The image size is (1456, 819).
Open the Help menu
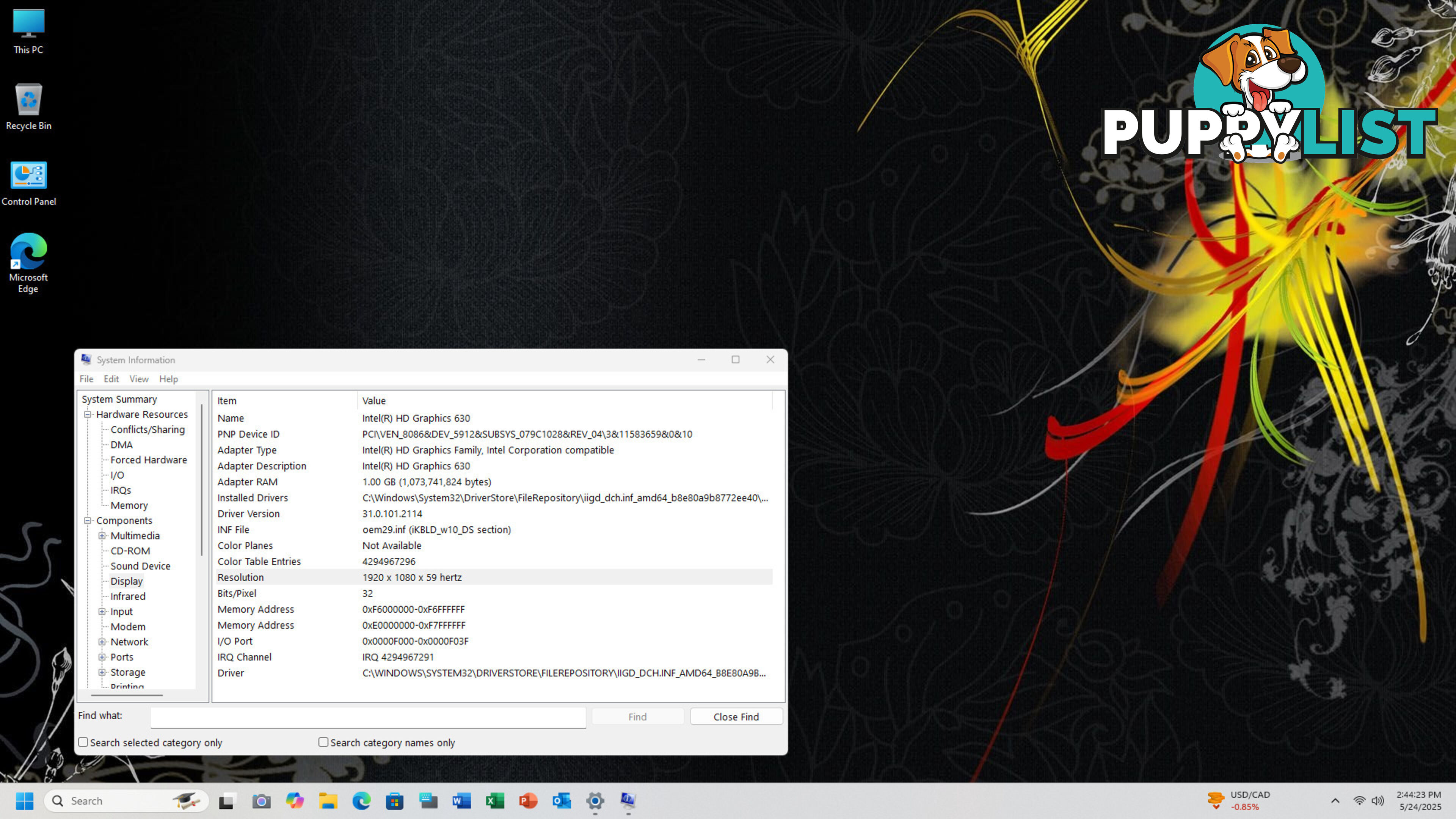point(168,379)
